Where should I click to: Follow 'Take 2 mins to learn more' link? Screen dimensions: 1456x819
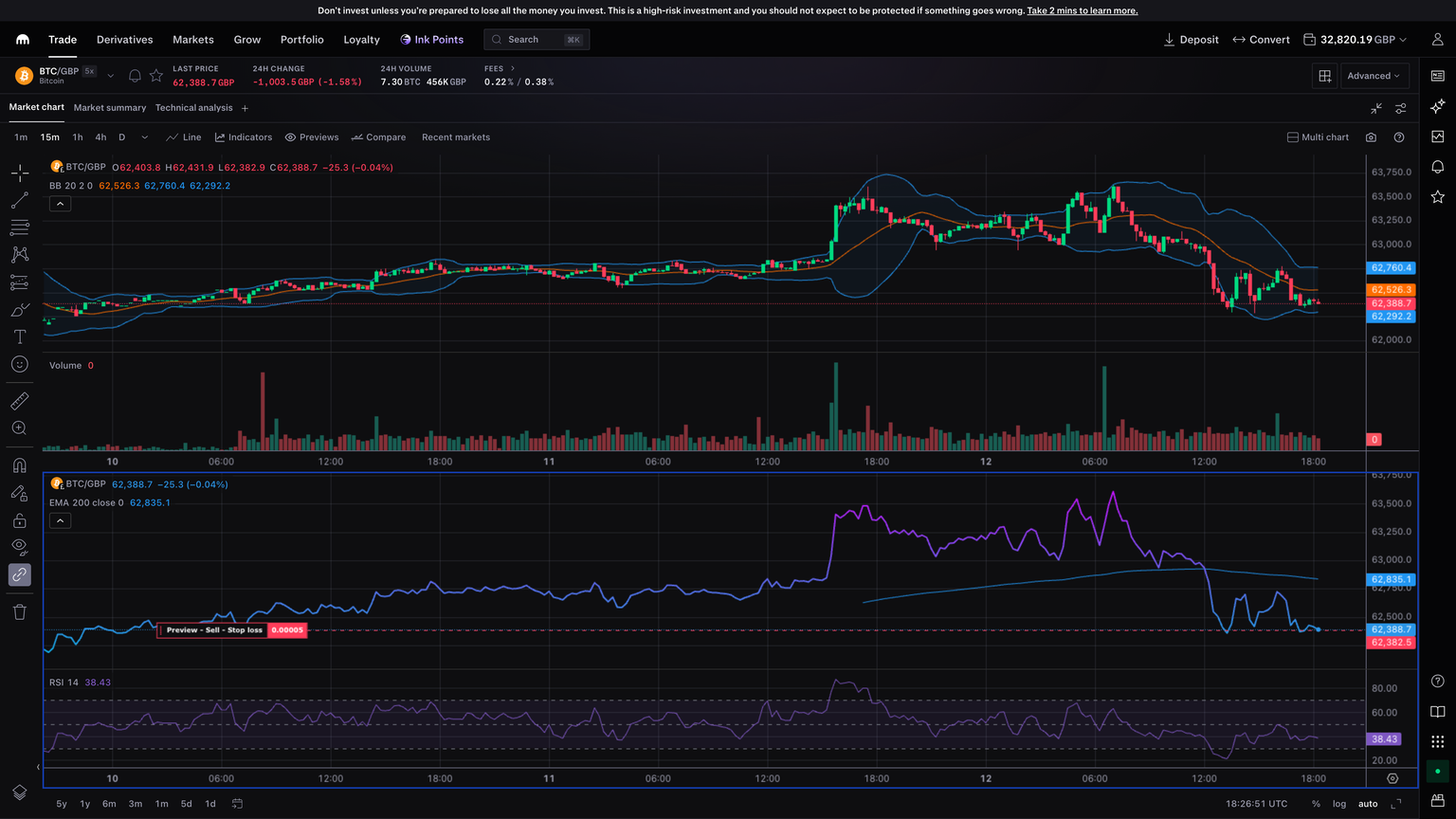click(x=1083, y=10)
